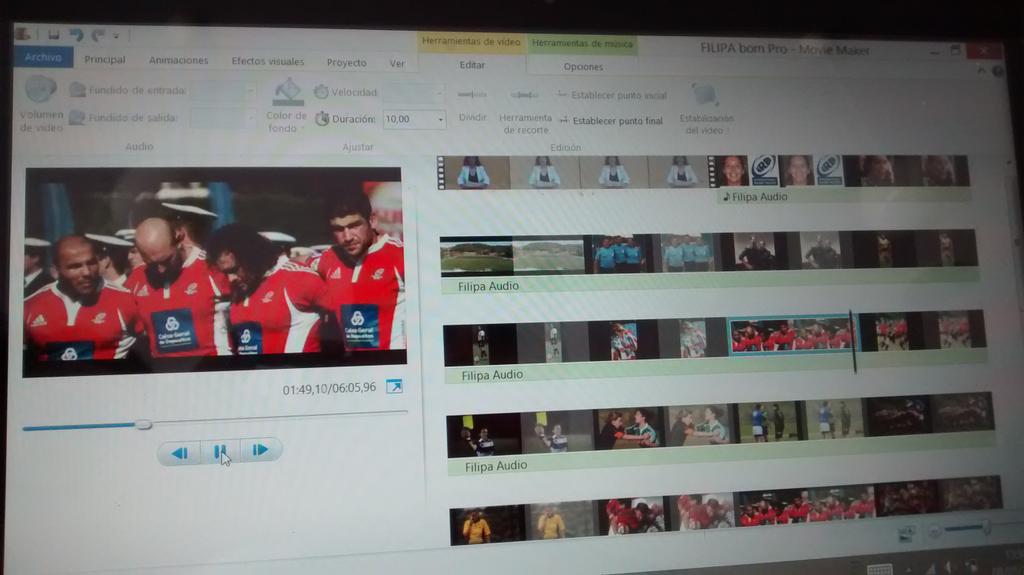Select the highlighted red team clip
This screenshot has width=1024, height=575.
792,336
